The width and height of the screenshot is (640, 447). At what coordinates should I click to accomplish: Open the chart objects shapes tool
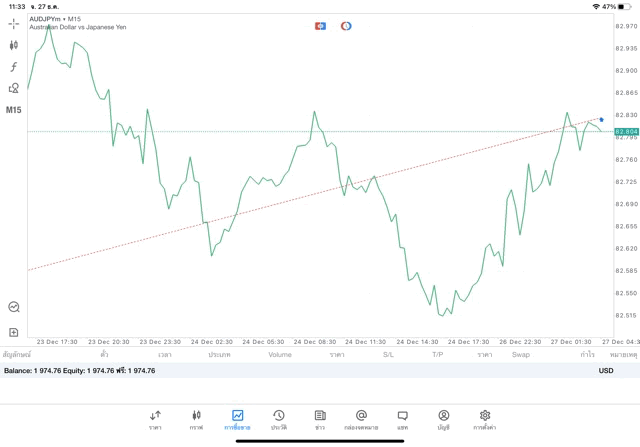[x=14, y=88]
